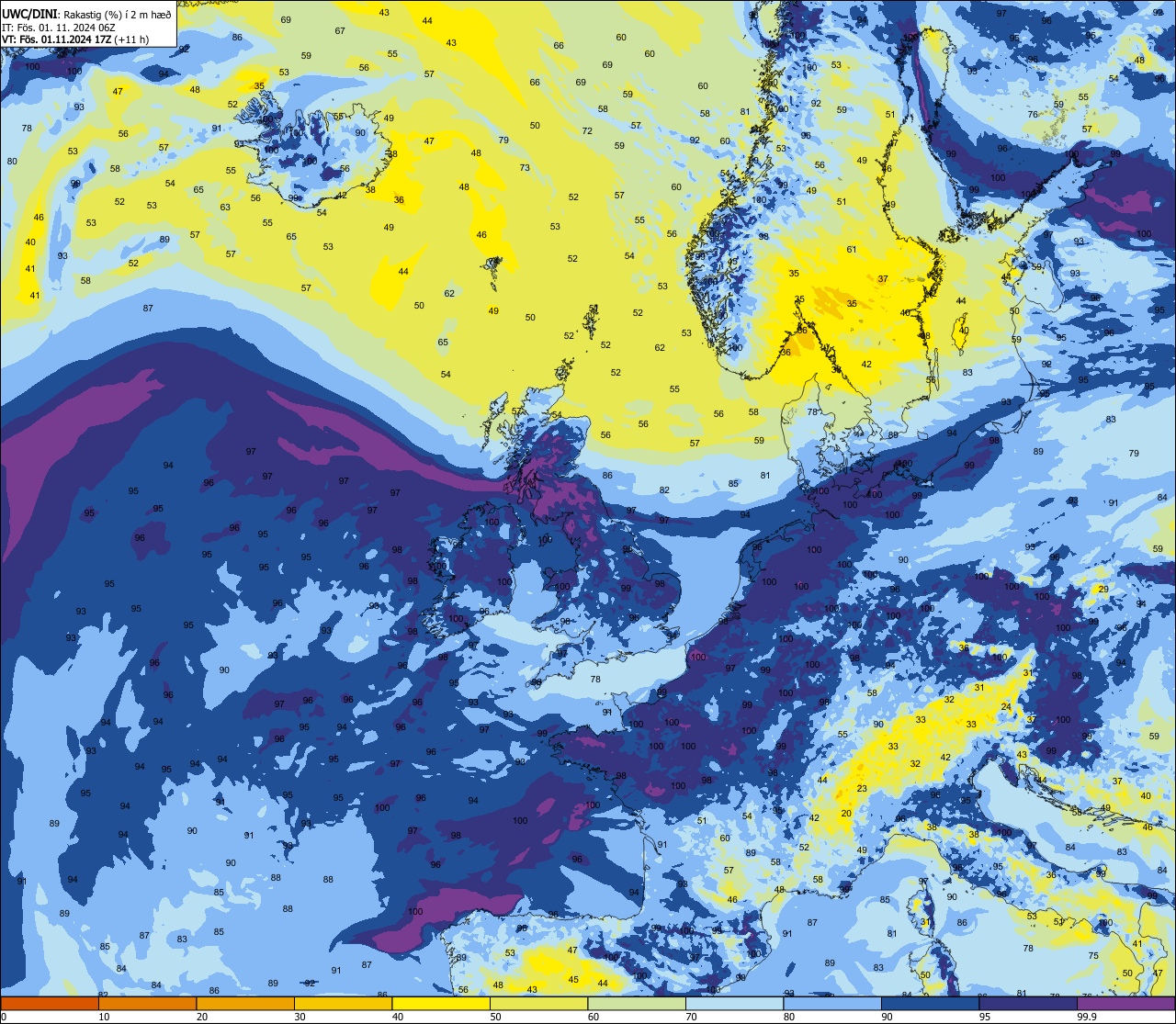Click the "Rakastig (%) í 2 m hæð" label

[x=117, y=15]
